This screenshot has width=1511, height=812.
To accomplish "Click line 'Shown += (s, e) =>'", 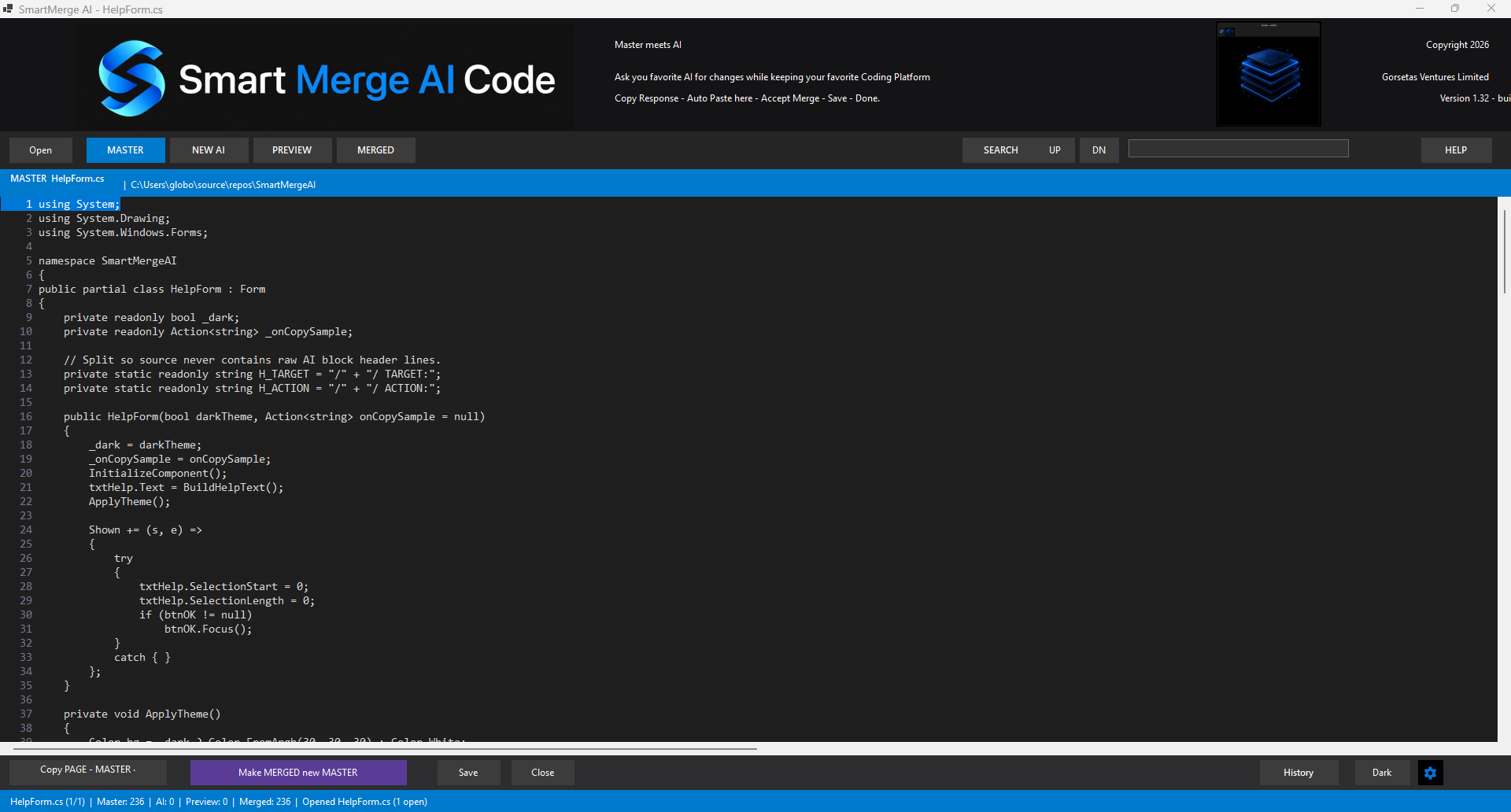I will [x=145, y=530].
